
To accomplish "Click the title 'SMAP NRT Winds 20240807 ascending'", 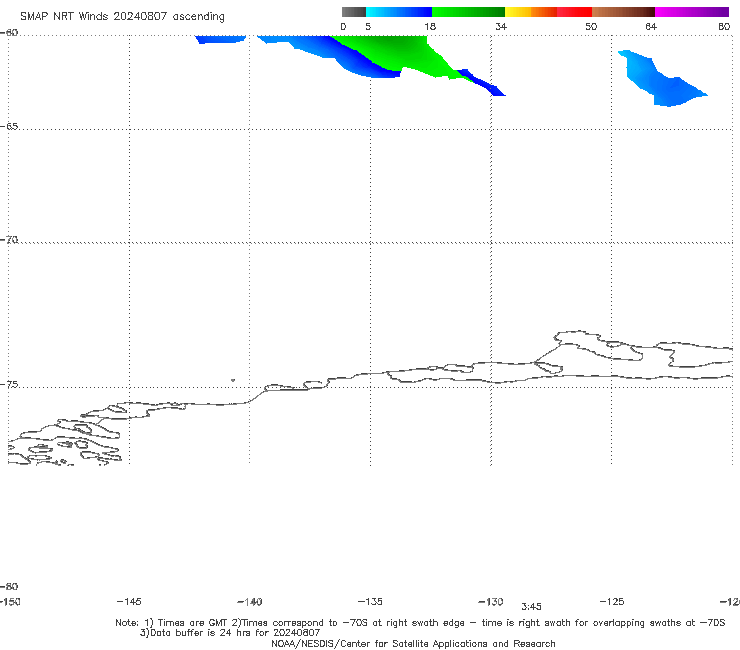I will point(122,16).
